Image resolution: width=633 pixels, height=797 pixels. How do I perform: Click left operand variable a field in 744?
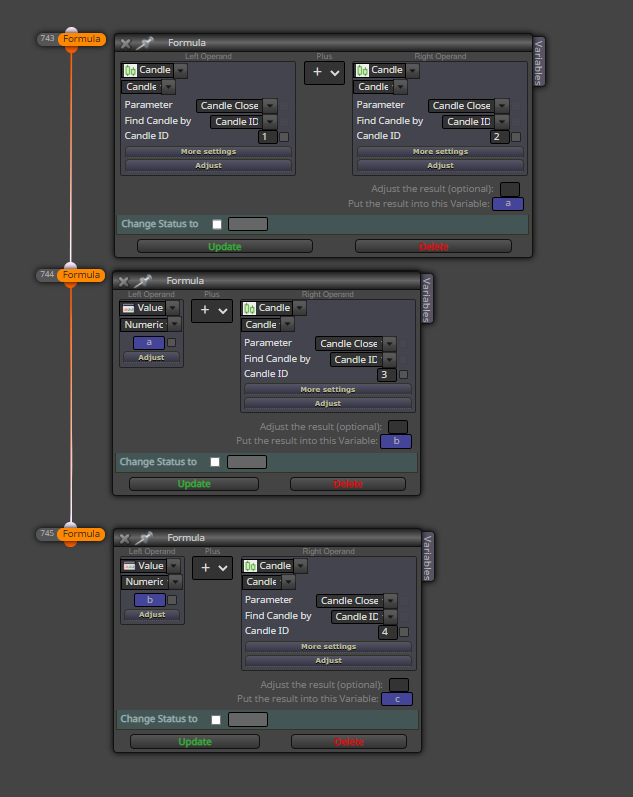click(x=149, y=343)
